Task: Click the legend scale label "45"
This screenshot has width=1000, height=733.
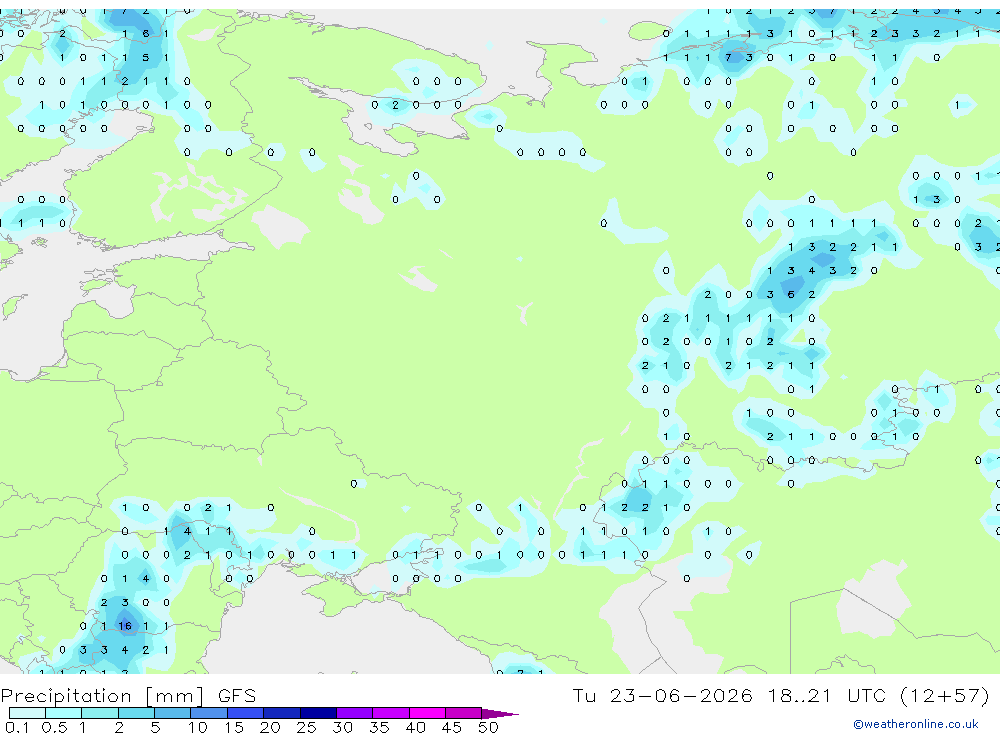Action: (452, 727)
